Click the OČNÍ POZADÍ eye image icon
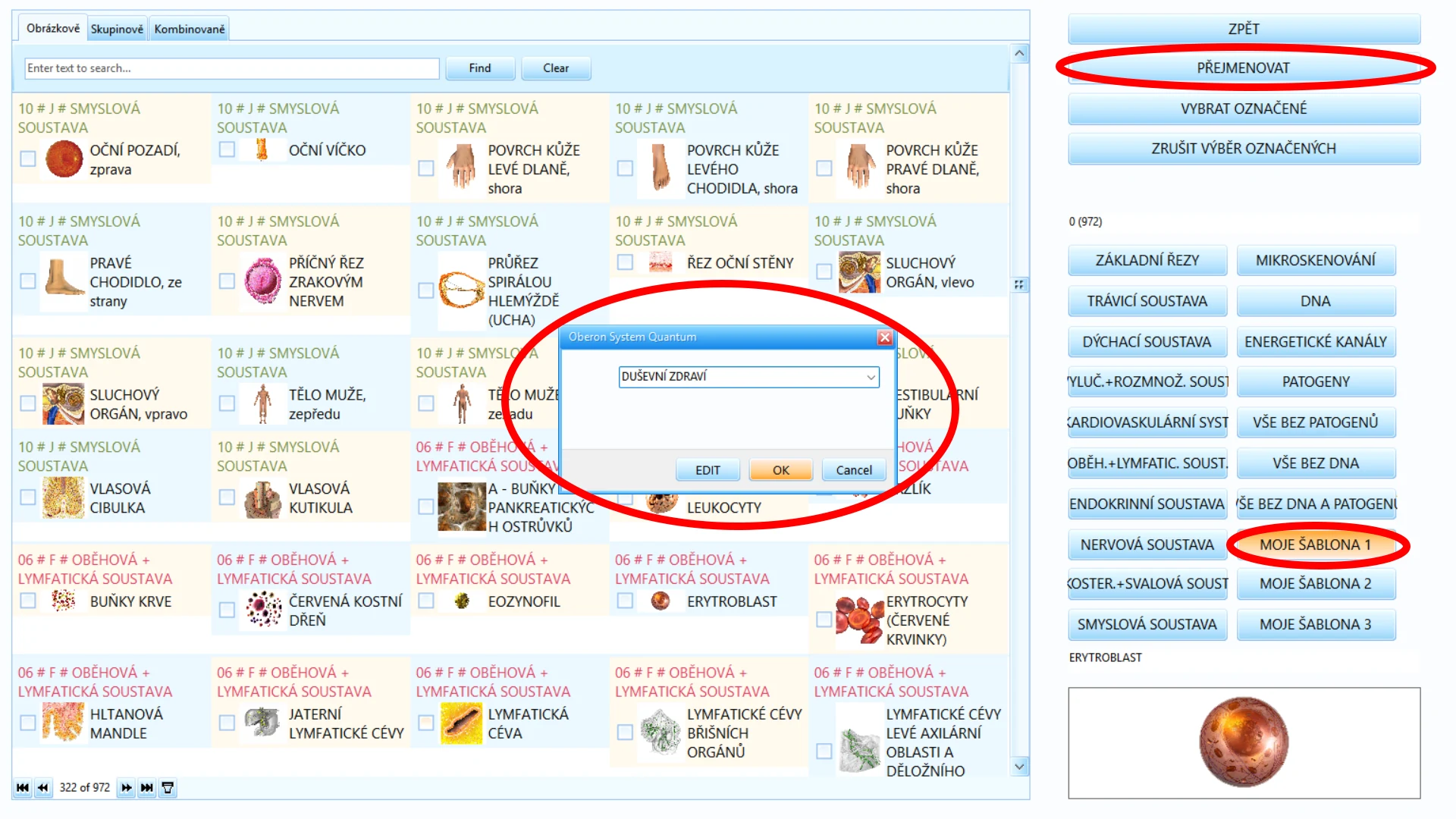The height and width of the screenshot is (819, 1456). (64, 158)
